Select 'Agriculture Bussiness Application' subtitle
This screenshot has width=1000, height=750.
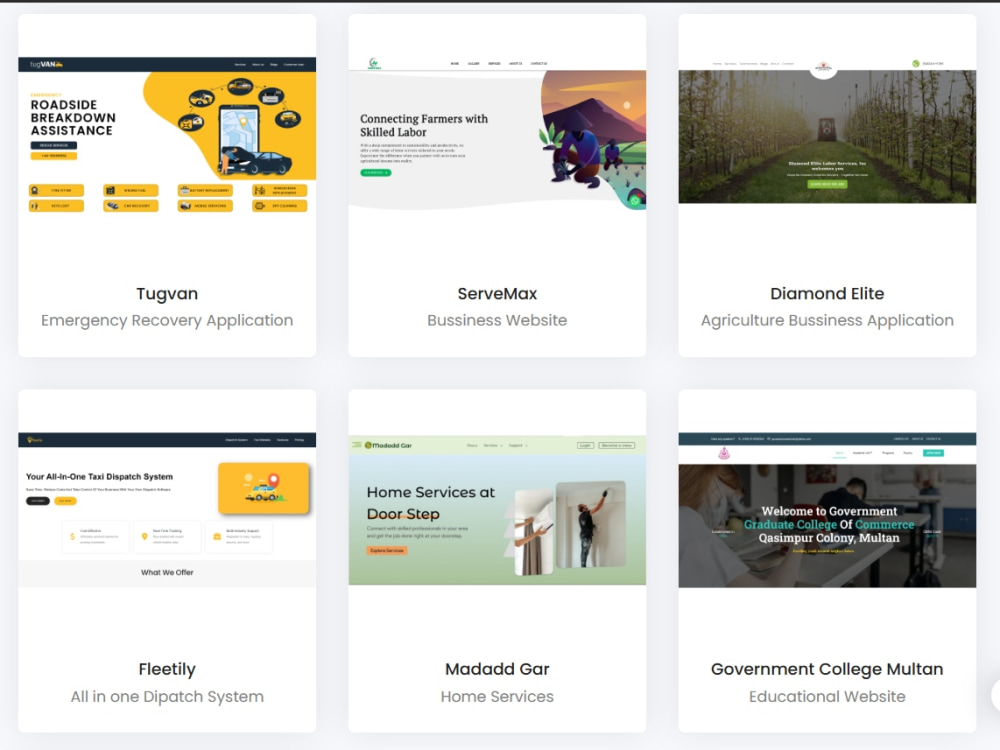827,321
